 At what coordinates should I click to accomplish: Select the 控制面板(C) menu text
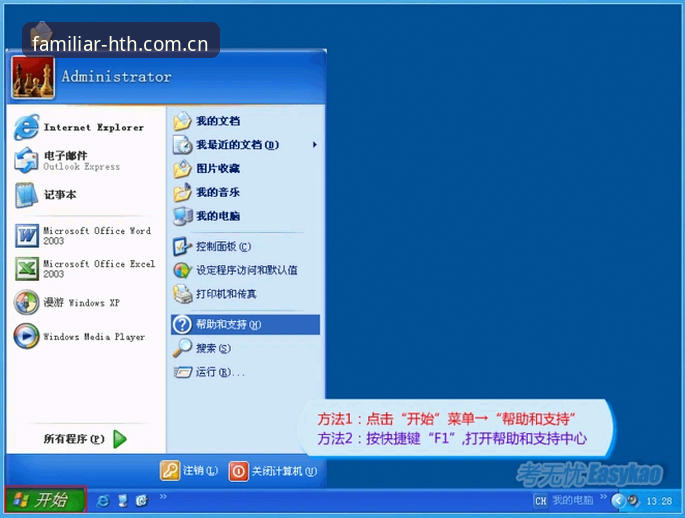[223, 246]
